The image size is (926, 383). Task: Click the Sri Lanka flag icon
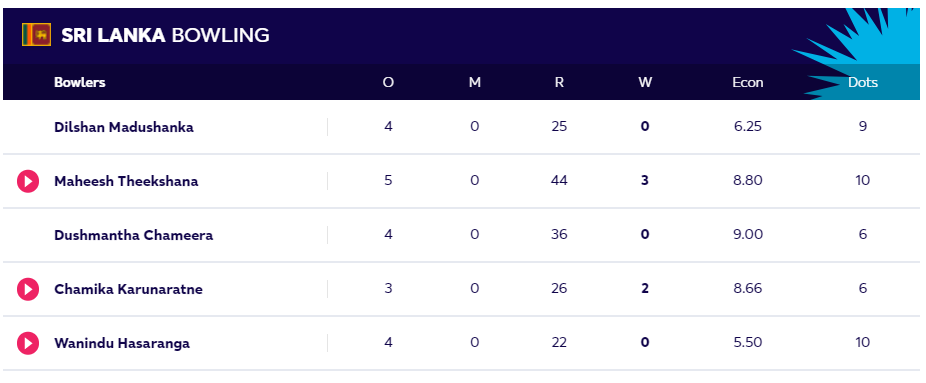point(37,35)
